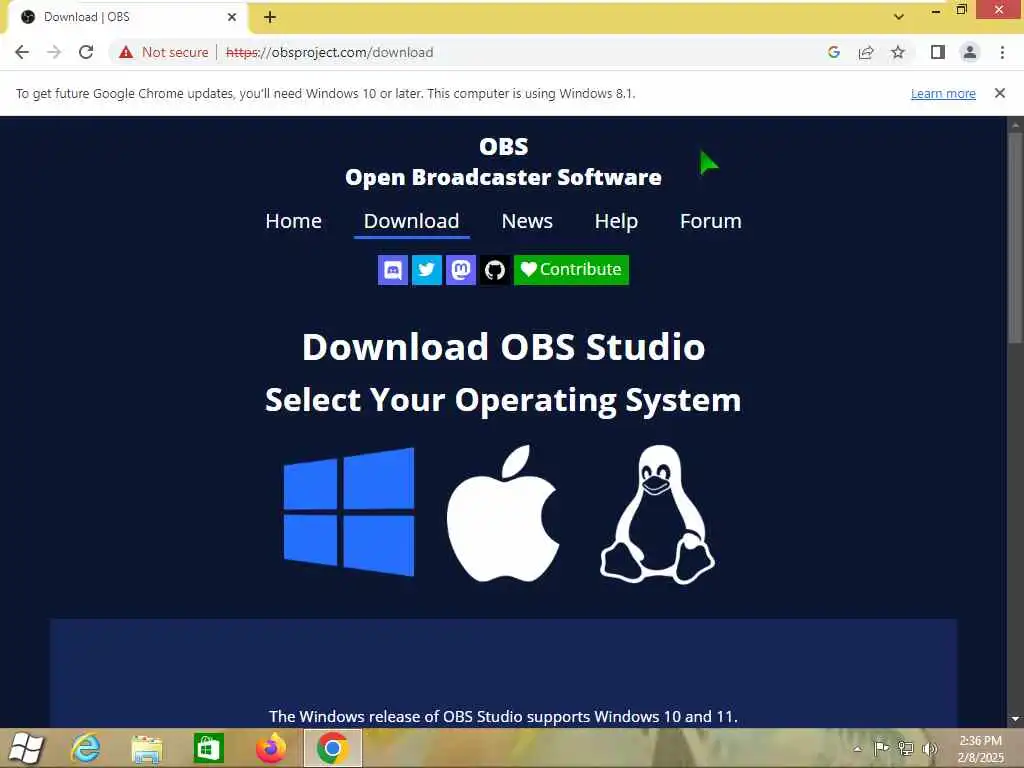Viewport: 1024px width, 768px height.
Task: Select the Apple macOS logo
Action: (503, 513)
